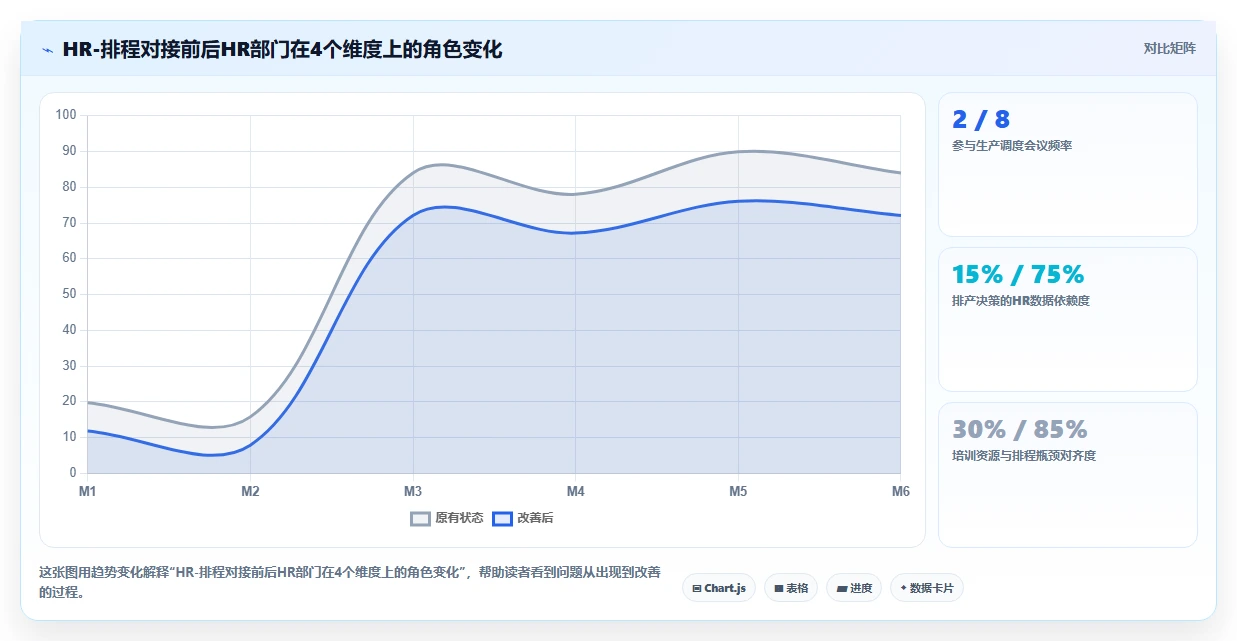Click the lightning icon beside the title
Viewport: 1237px width, 641px height.
(47, 49)
